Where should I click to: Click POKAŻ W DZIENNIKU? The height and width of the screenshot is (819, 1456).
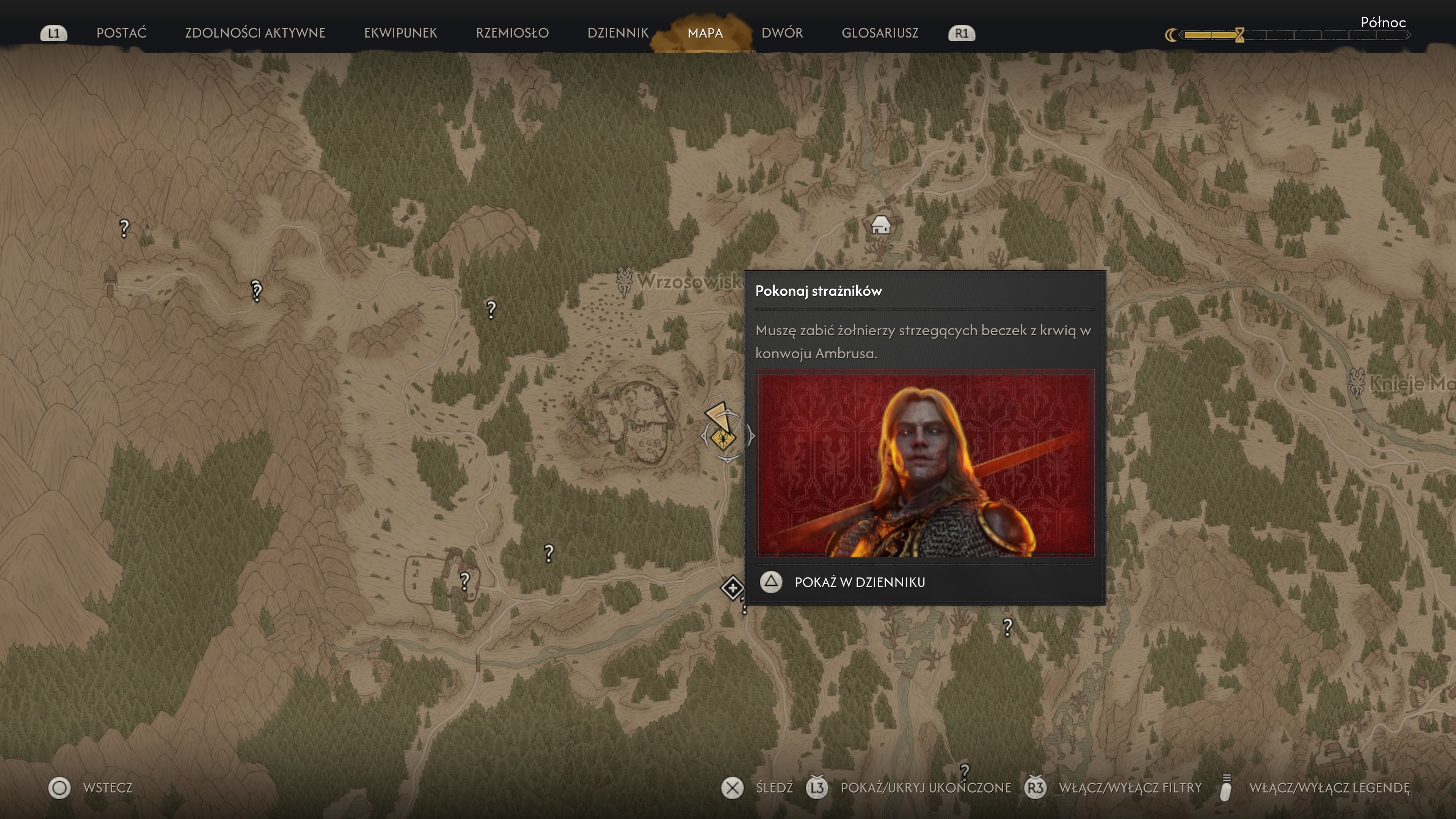pyautogui.click(x=860, y=582)
